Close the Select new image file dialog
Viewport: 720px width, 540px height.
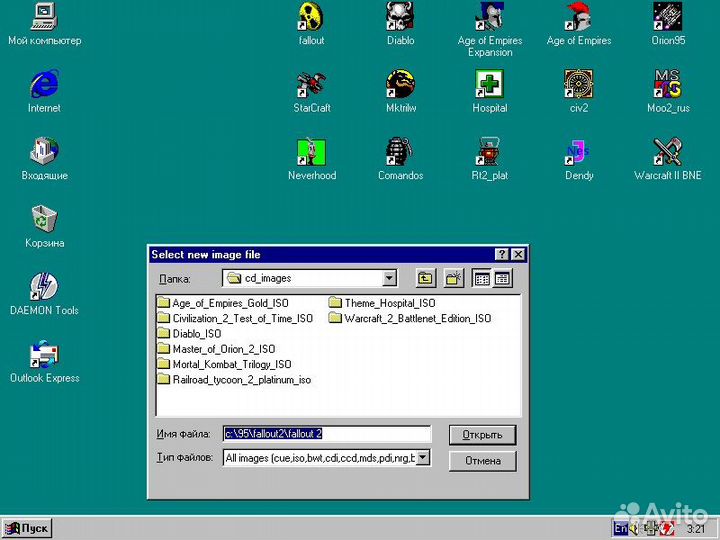click(x=518, y=254)
